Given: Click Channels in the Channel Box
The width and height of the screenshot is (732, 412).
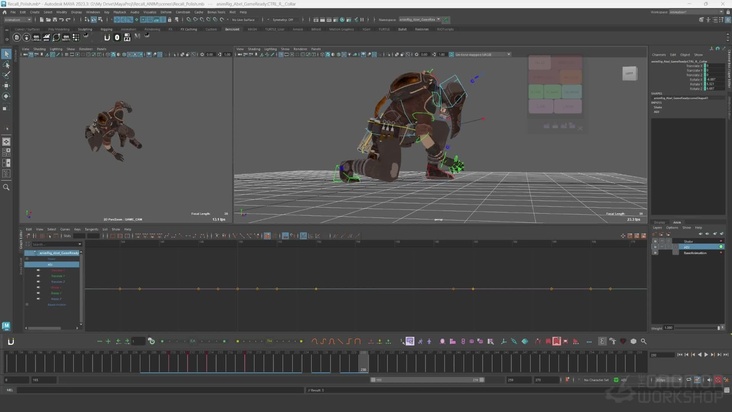Looking at the screenshot, I should tap(659, 55).
